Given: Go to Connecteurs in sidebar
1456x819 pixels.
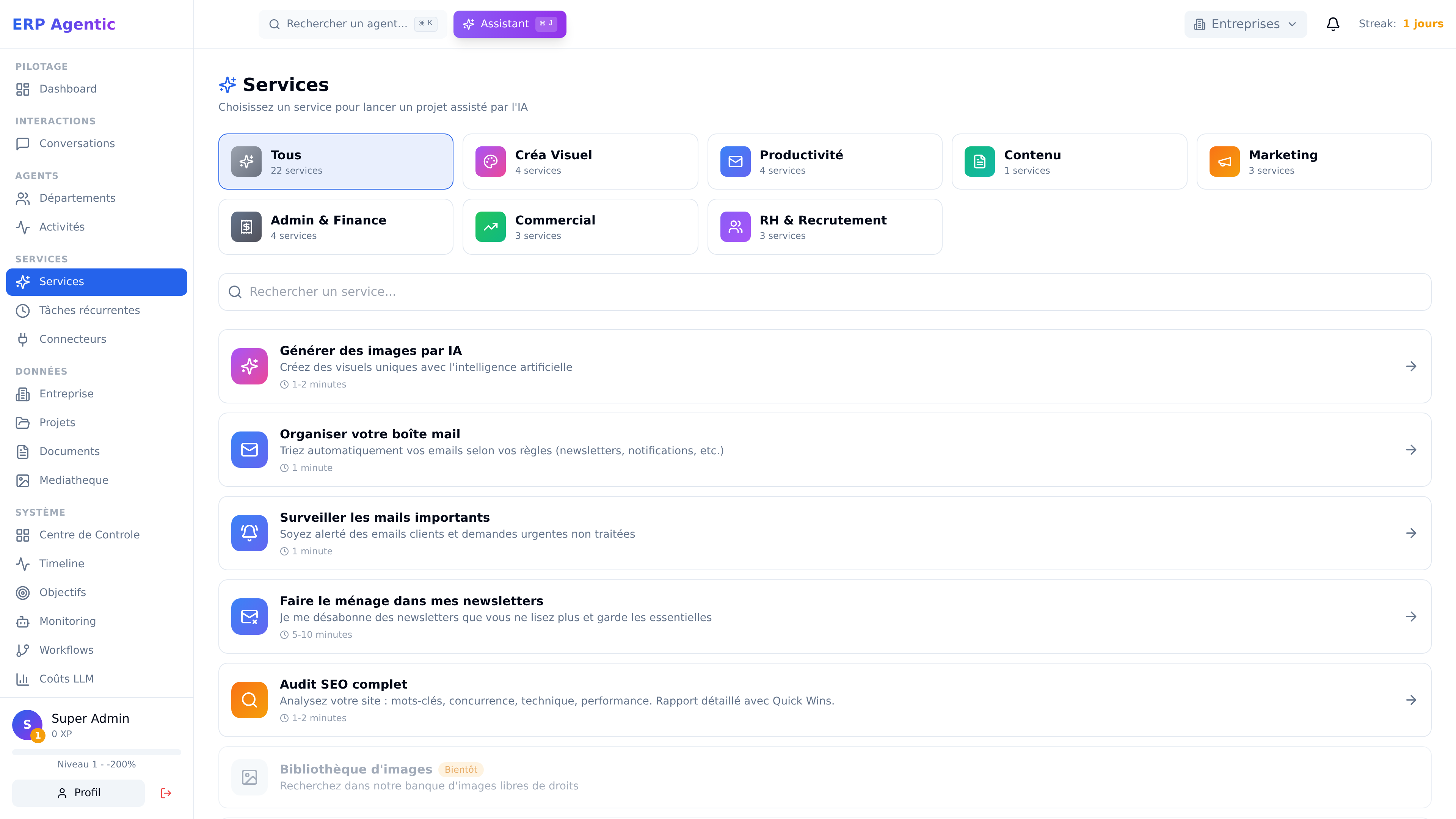Looking at the screenshot, I should (x=73, y=339).
